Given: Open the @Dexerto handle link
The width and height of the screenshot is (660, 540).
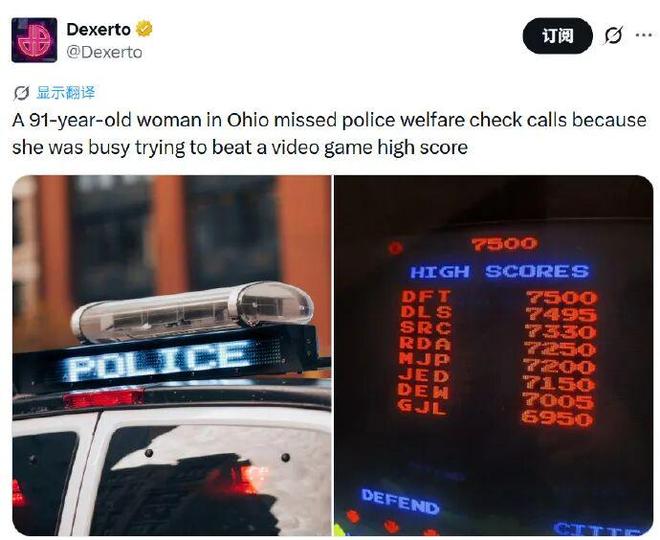Looking at the screenshot, I should pos(104,52).
